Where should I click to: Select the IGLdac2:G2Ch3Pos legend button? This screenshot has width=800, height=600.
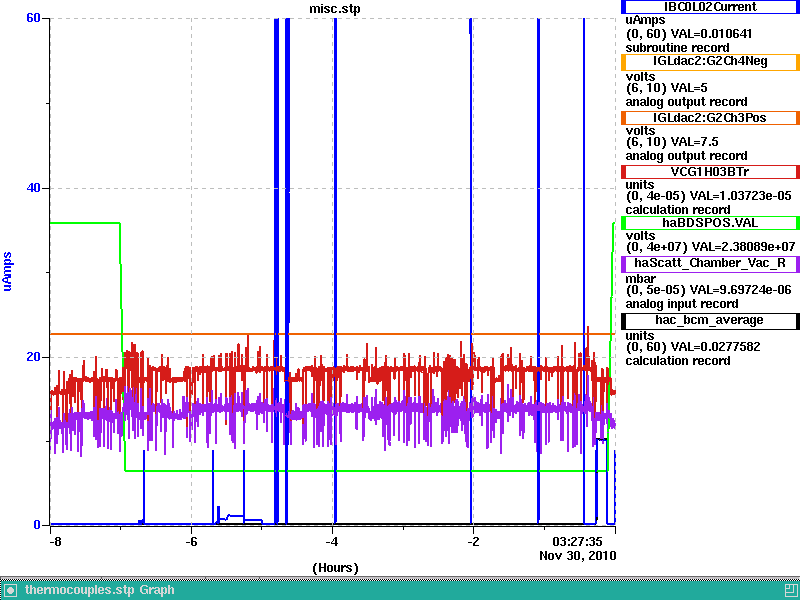coord(710,118)
